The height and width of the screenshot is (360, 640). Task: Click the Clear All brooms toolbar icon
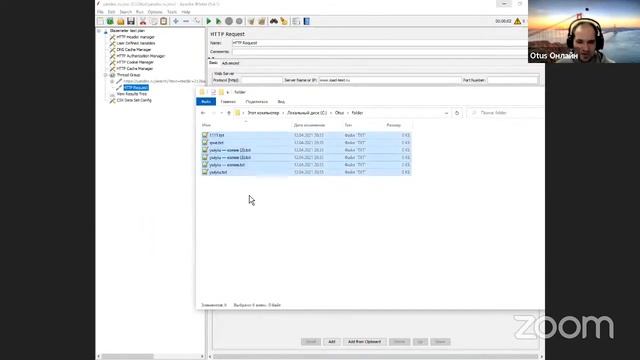tap(262, 21)
